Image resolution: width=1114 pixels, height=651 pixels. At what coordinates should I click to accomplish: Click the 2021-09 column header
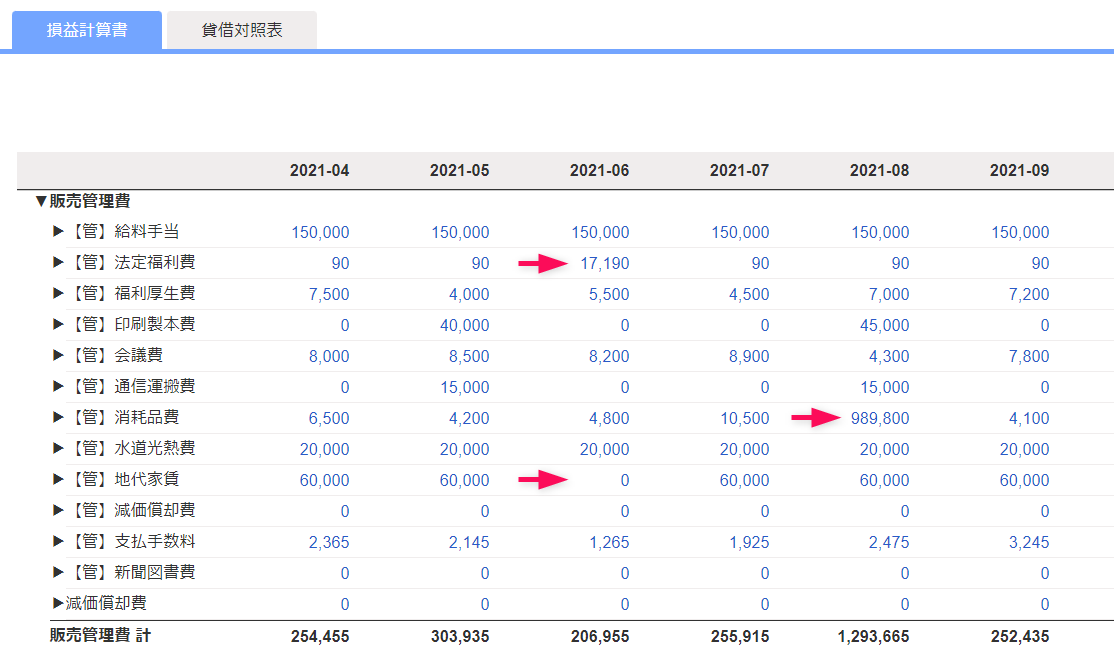pos(1020,171)
